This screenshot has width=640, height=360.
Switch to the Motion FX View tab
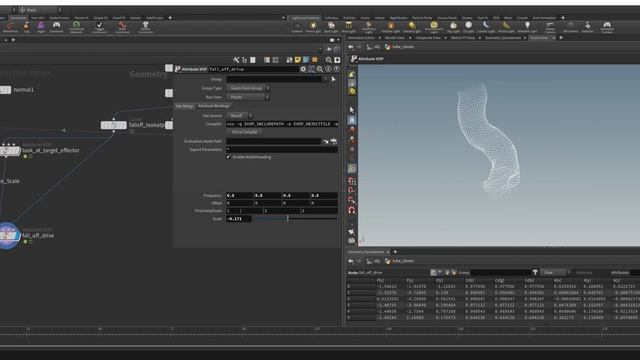(x=462, y=38)
